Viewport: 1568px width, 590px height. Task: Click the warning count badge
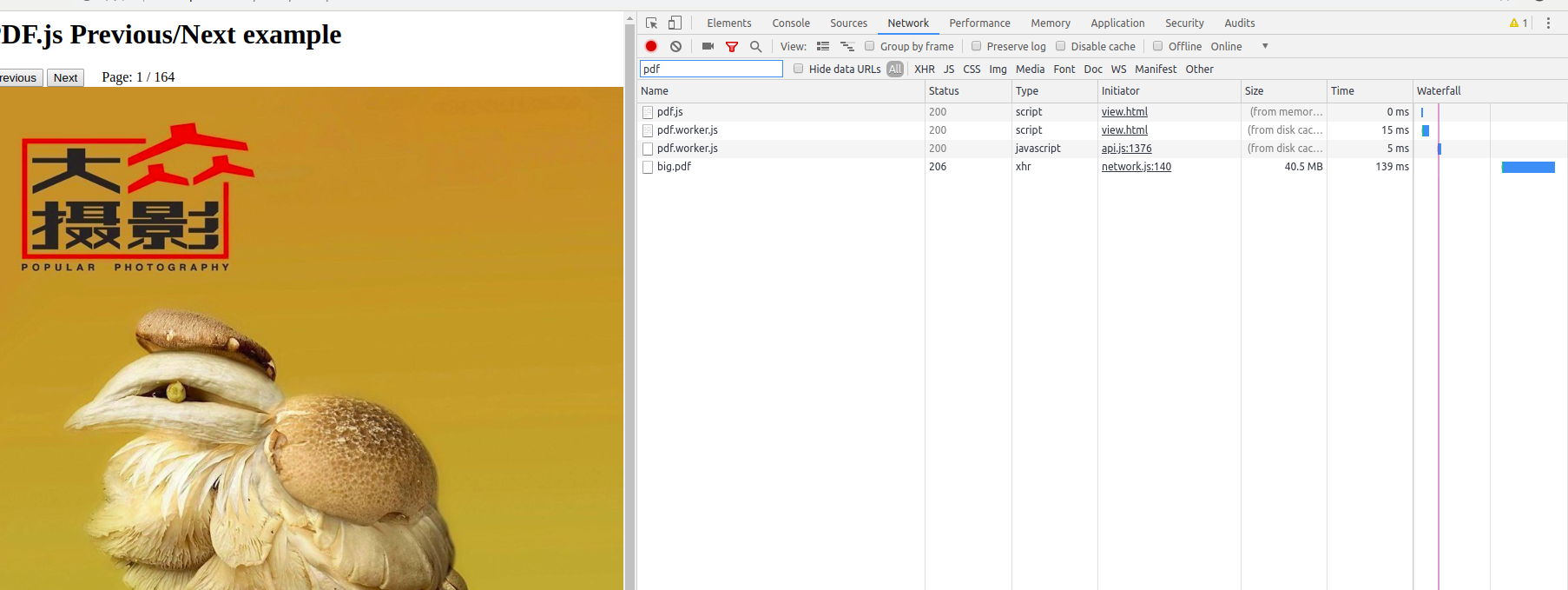pyautogui.click(x=1519, y=23)
